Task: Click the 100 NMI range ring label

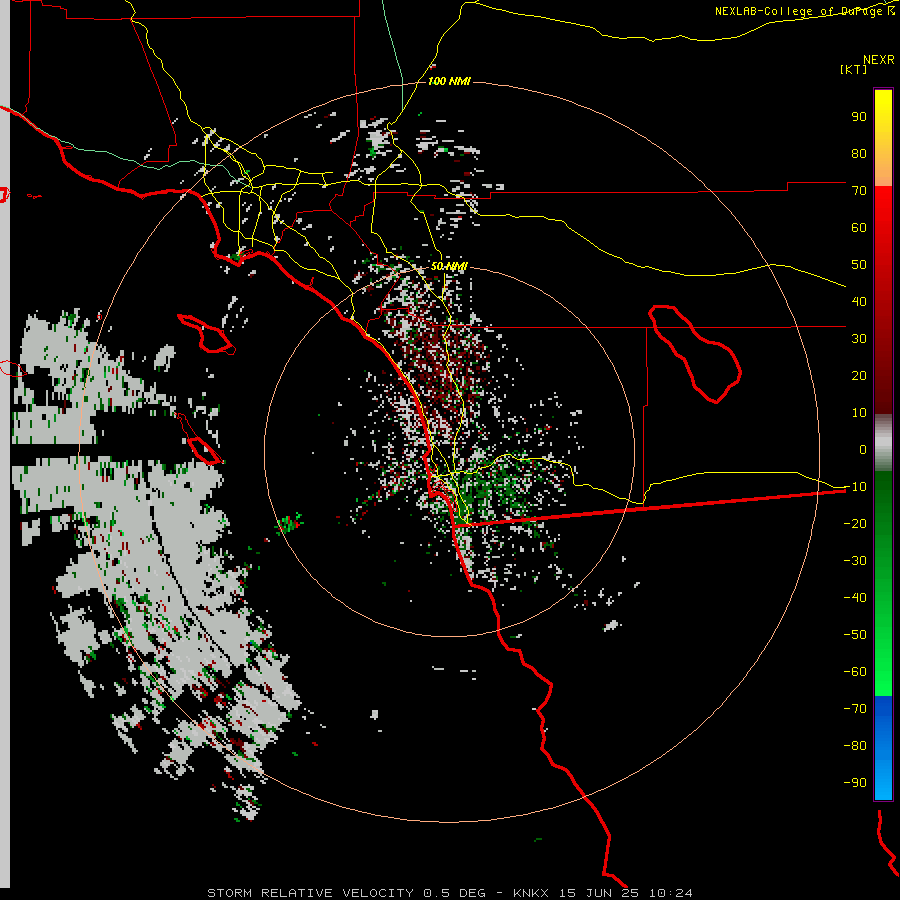Action: coord(449,81)
